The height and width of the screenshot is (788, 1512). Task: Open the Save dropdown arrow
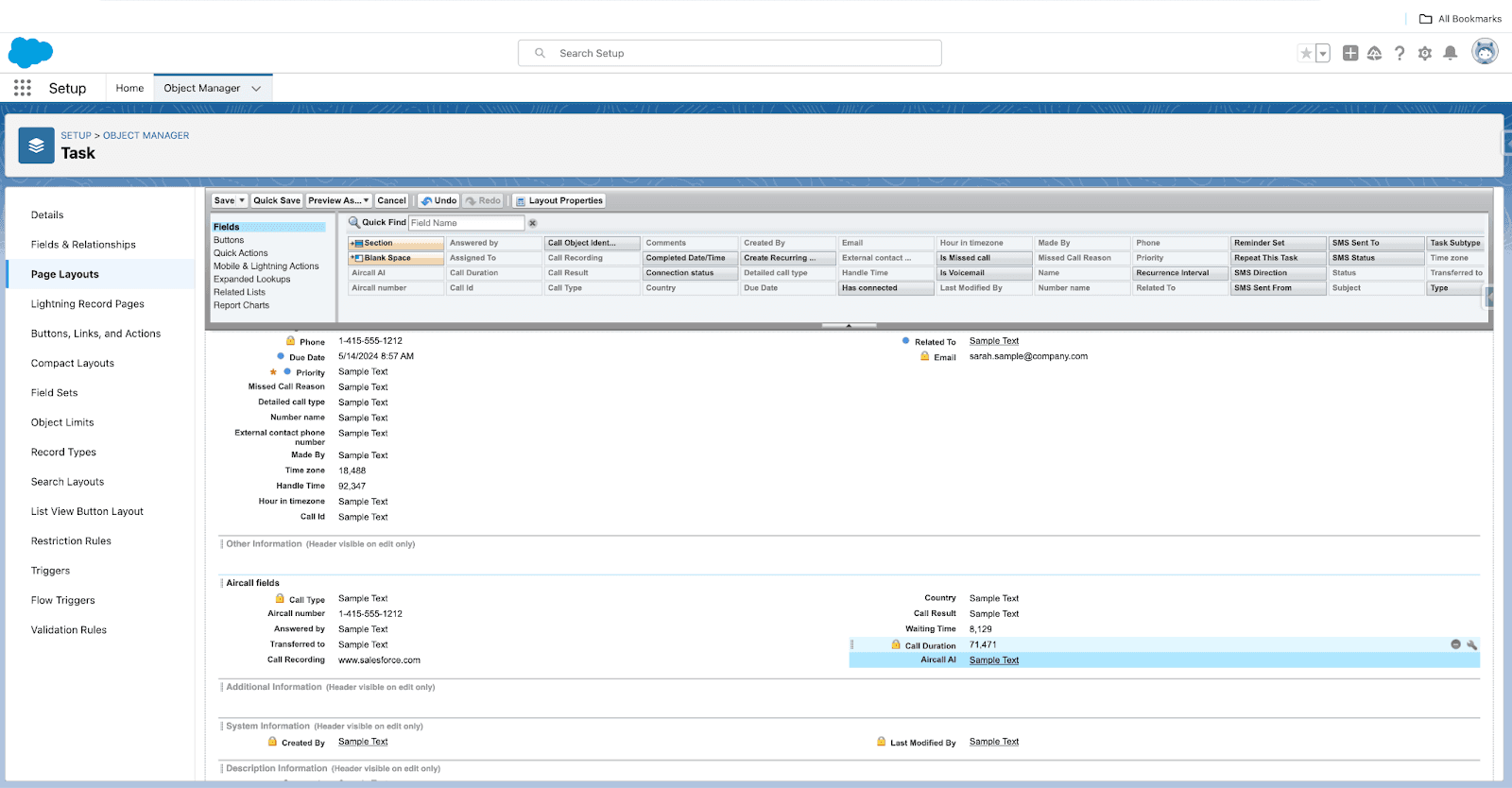click(x=242, y=200)
